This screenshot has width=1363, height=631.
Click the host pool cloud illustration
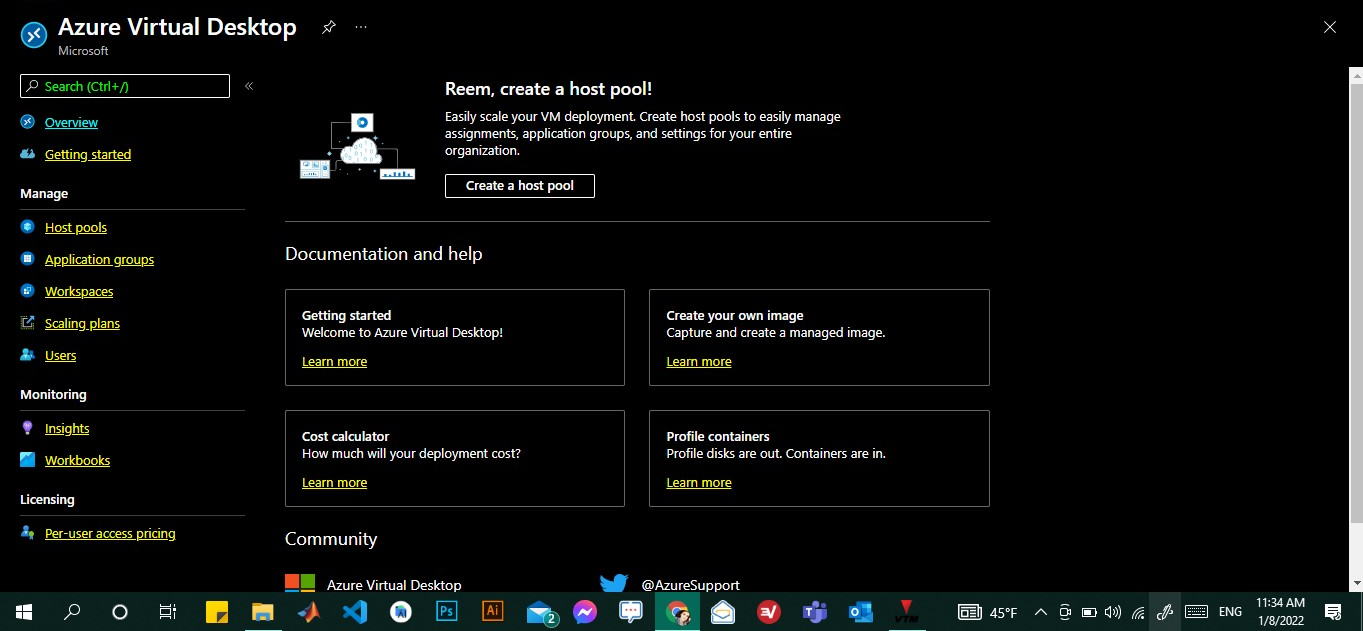(357, 148)
